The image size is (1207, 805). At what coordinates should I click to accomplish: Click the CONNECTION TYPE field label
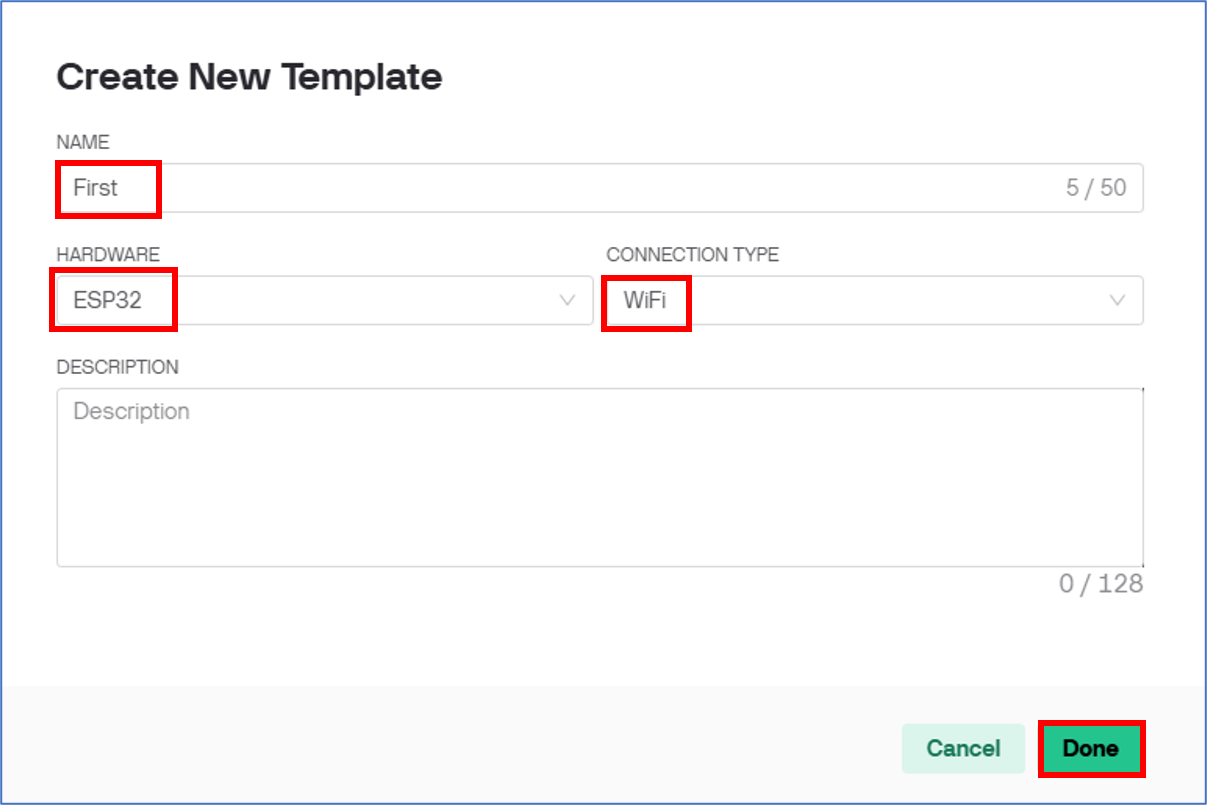click(692, 255)
